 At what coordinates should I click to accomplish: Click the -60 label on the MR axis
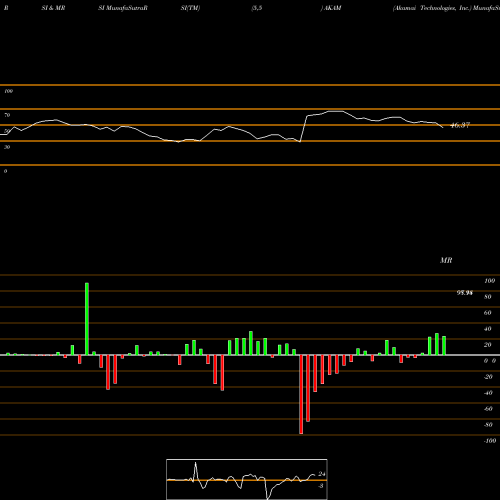tap(488, 409)
